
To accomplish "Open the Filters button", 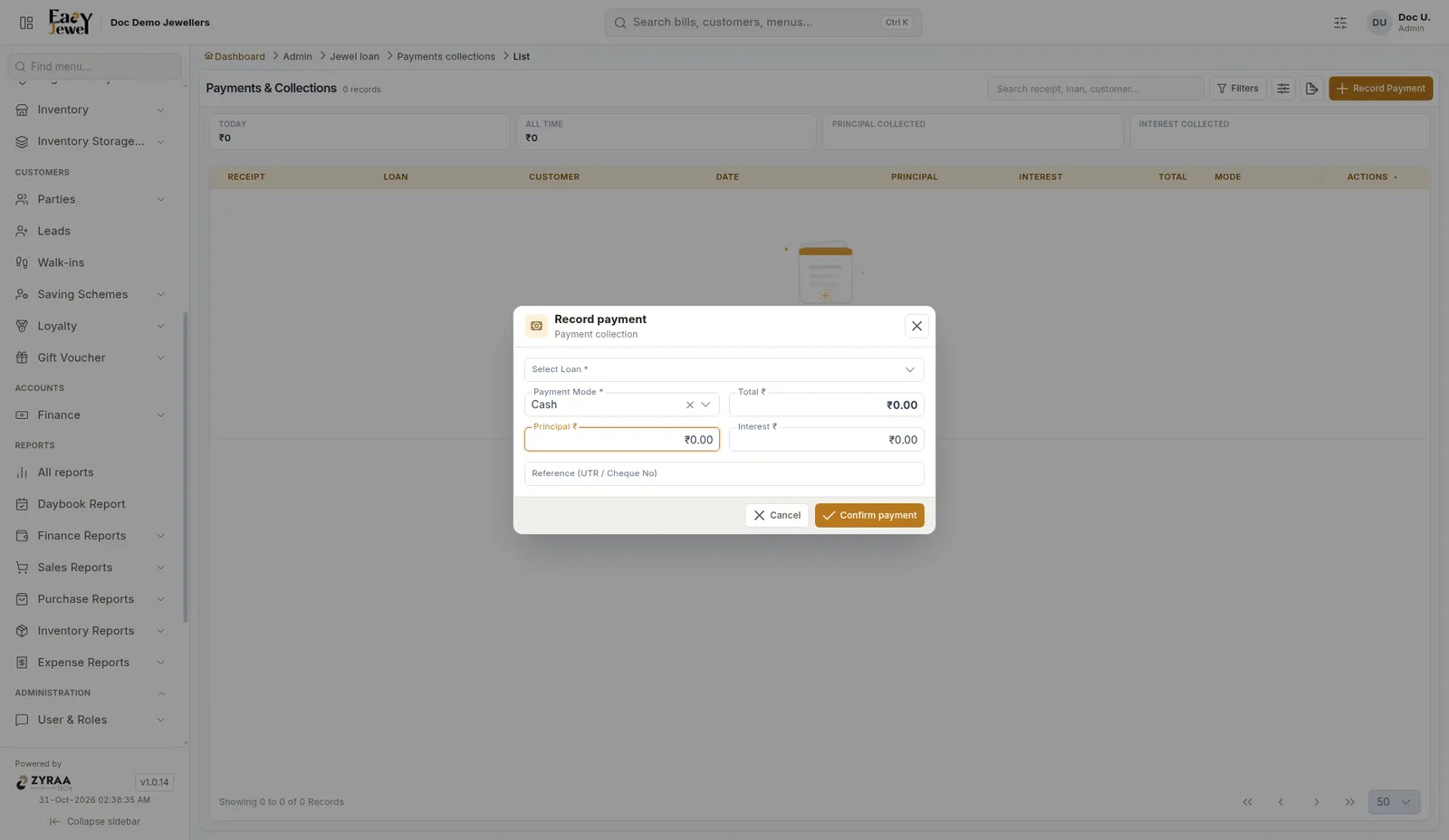I will click(1238, 89).
